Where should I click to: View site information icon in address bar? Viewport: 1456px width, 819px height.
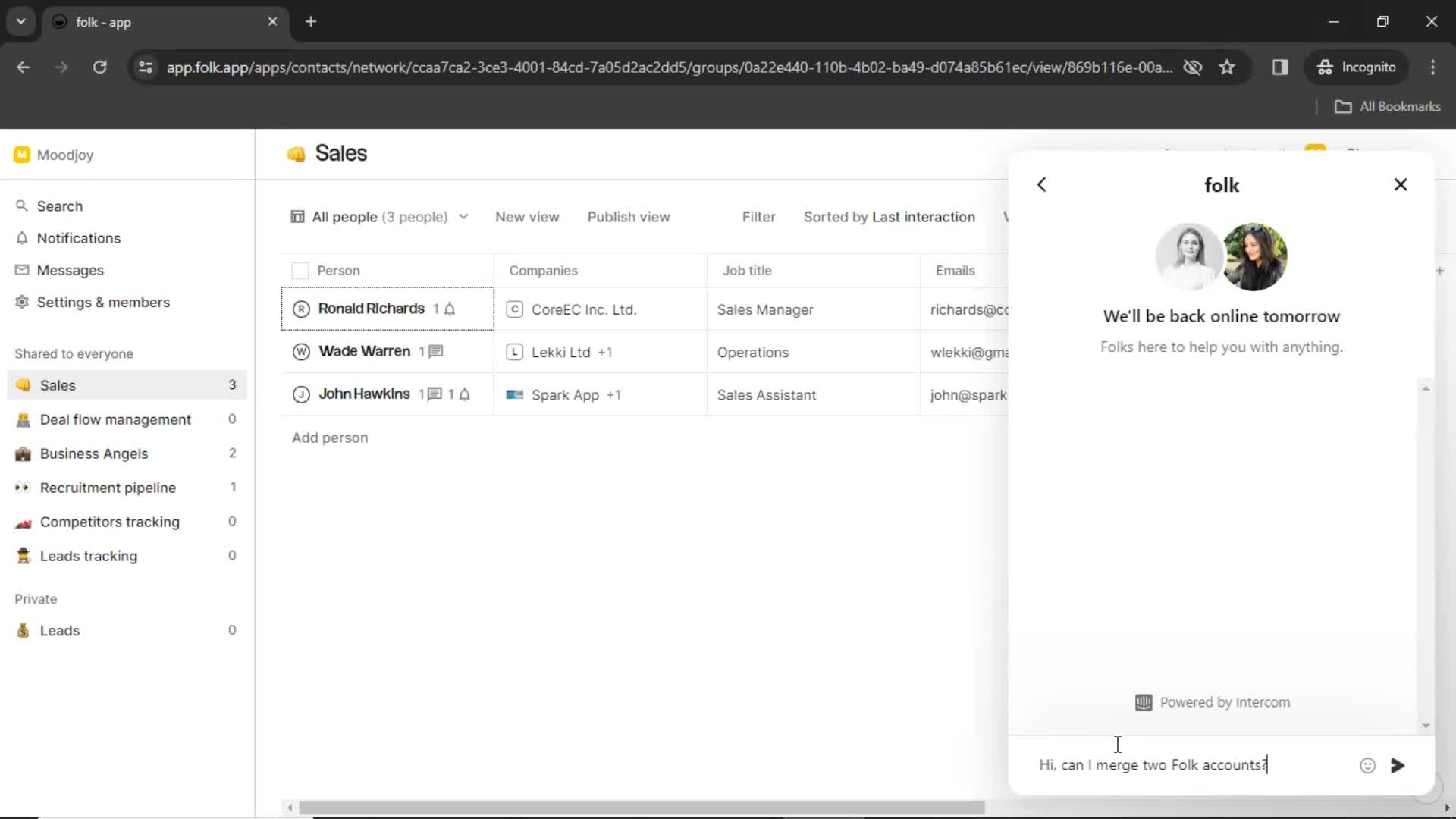pyautogui.click(x=146, y=67)
